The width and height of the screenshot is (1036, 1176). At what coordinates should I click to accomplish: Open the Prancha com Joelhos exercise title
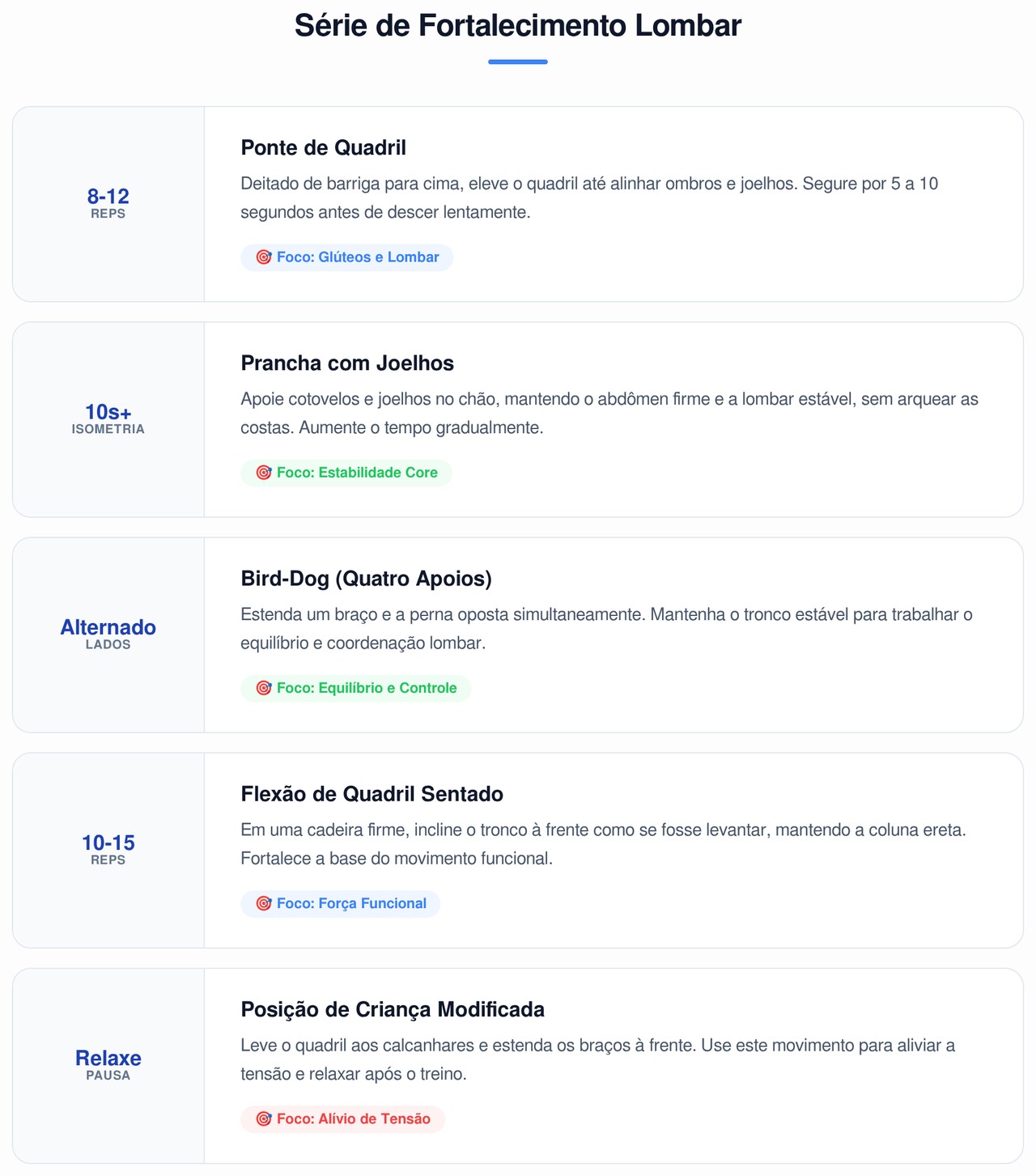[x=347, y=363]
